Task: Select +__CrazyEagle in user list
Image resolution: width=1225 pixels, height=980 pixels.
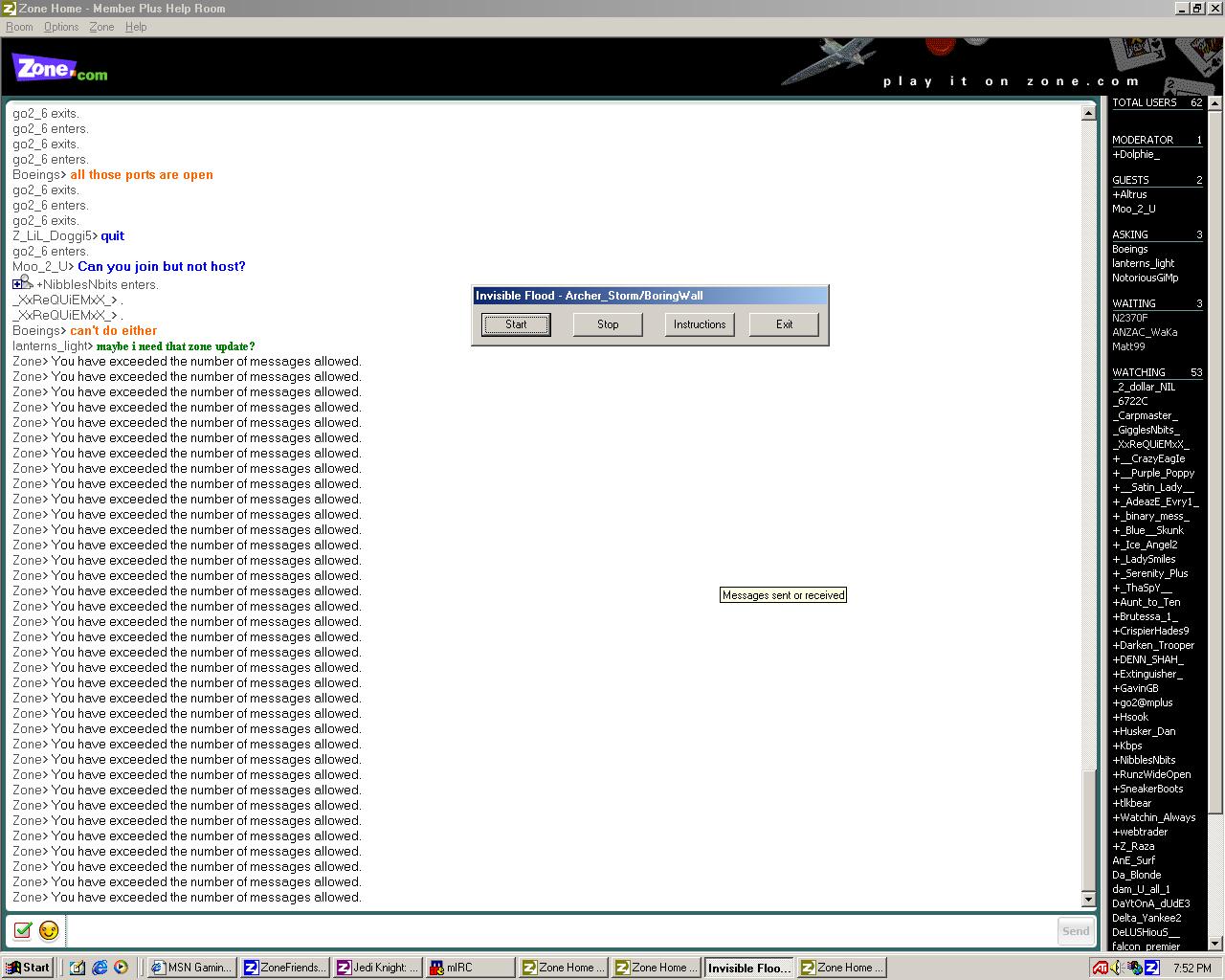Action: [1148, 458]
